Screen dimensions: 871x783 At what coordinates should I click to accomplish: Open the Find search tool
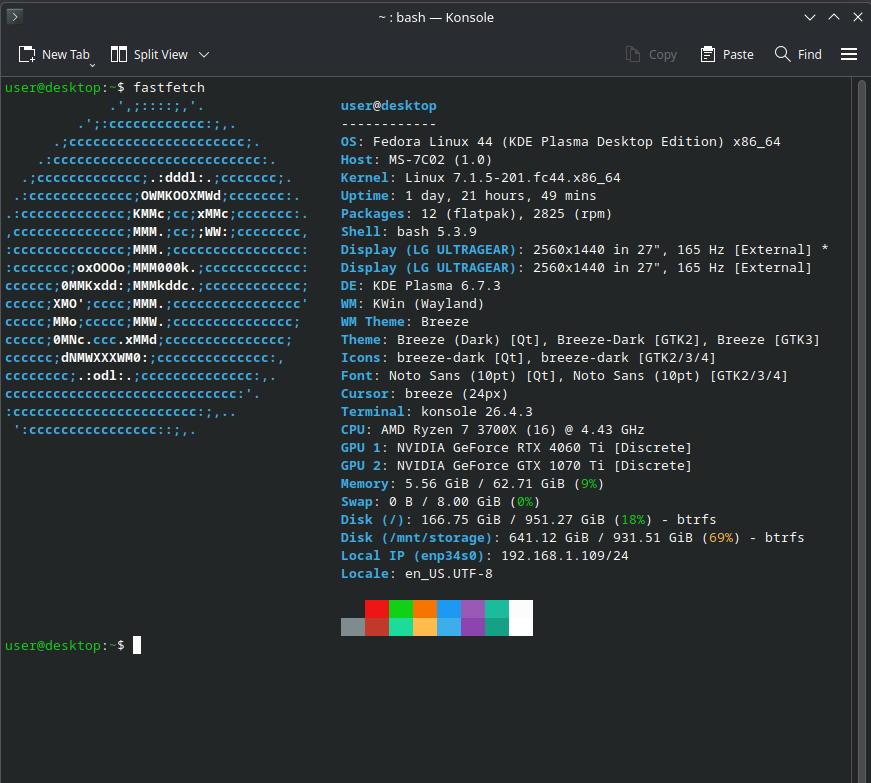pyautogui.click(x=798, y=54)
